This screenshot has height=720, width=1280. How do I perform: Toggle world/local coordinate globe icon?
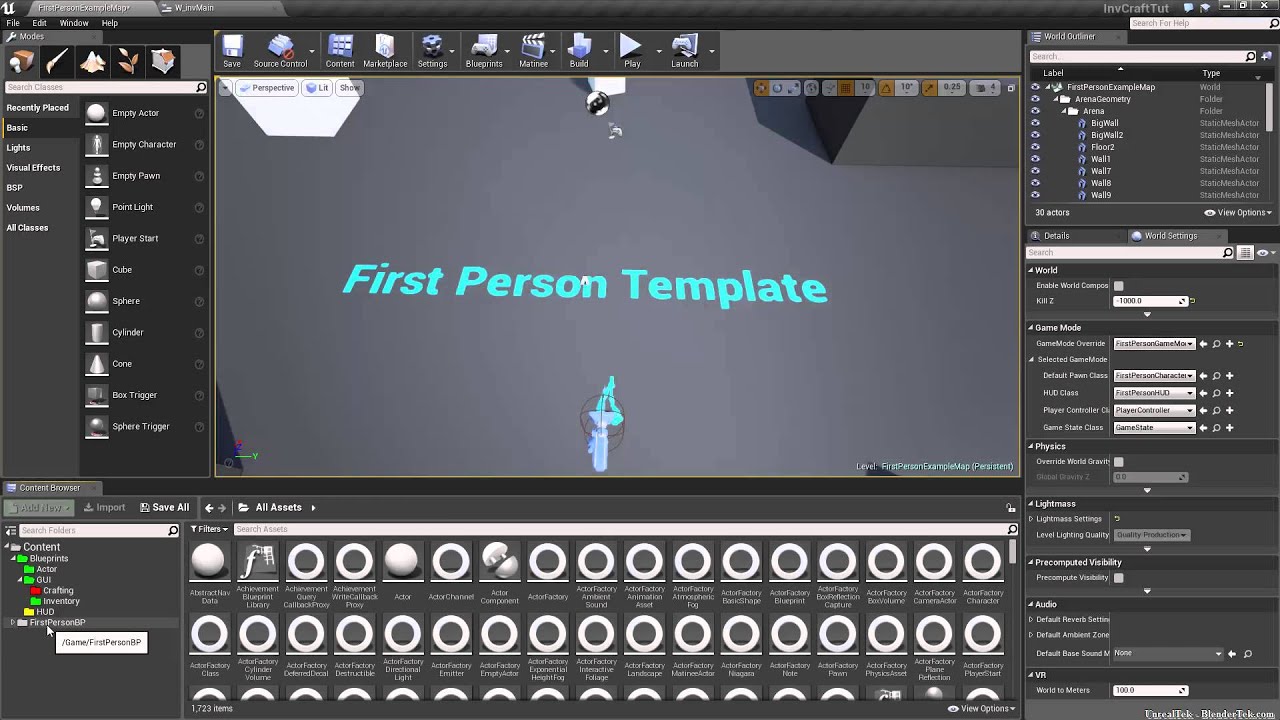pos(812,88)
